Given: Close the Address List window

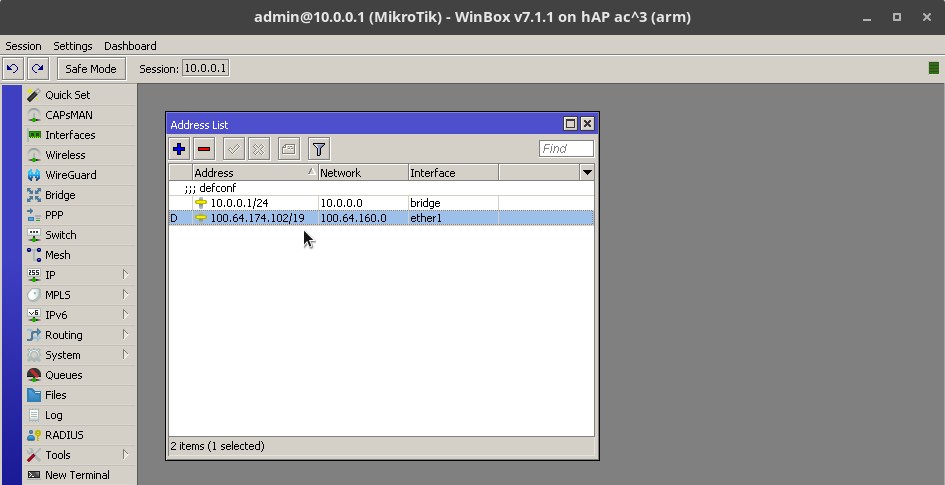Looking at the screenshot, I should point(587,124).
